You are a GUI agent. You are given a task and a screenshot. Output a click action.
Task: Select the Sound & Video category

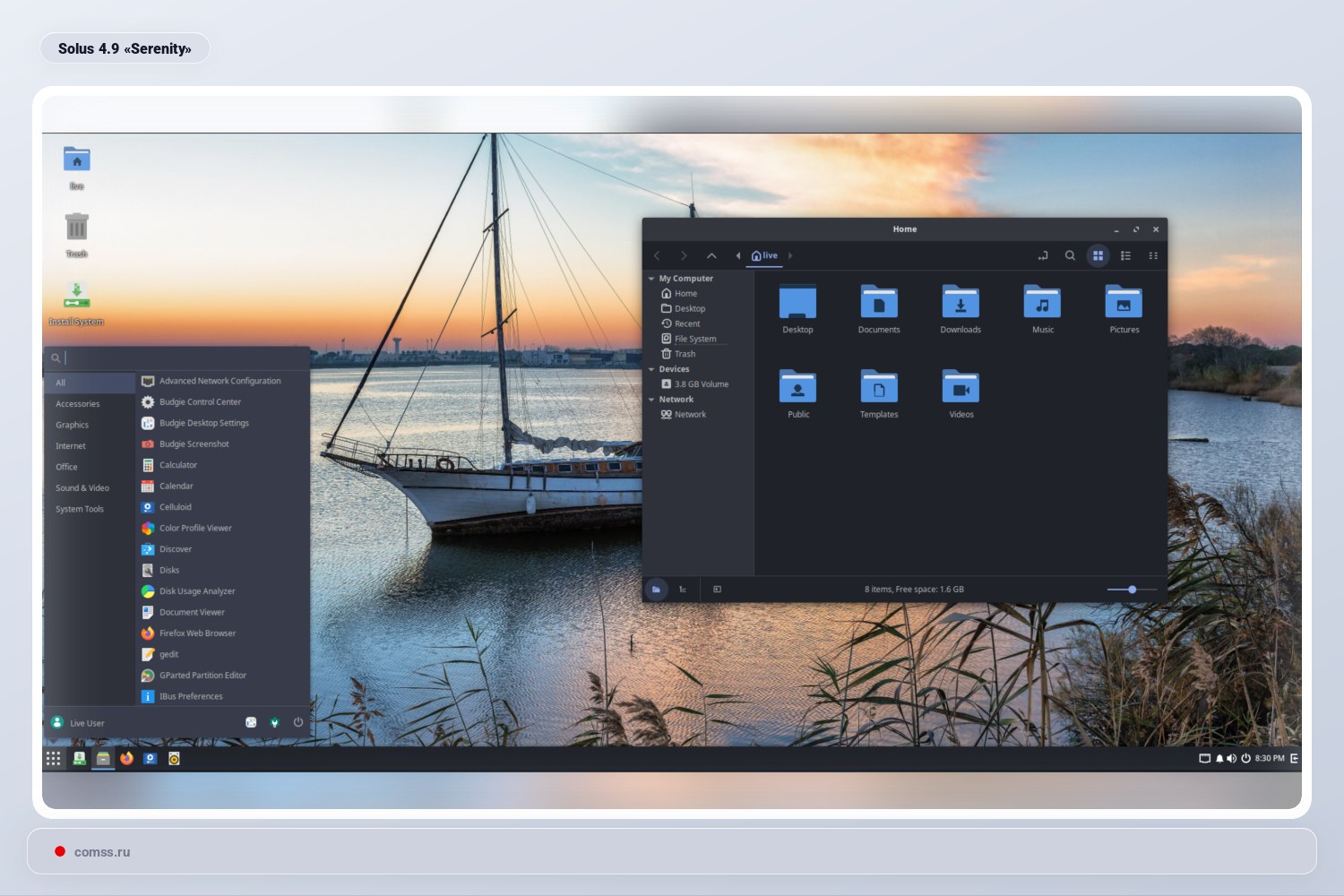click(x=82, y=487)
